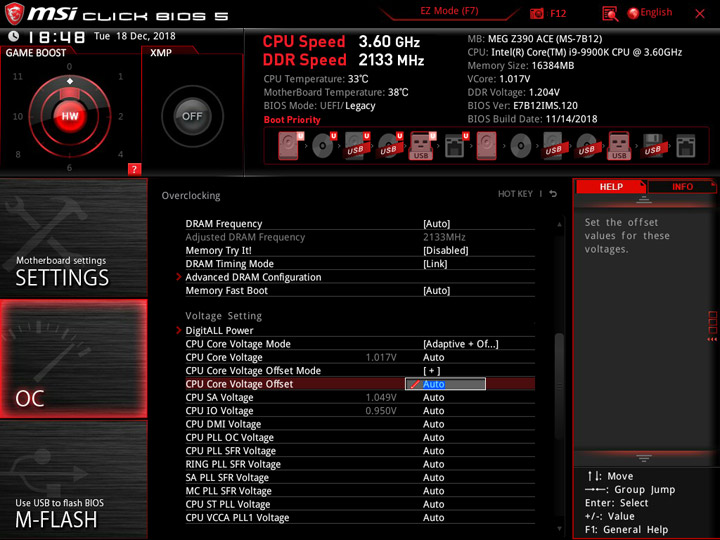This screenshot has width=720, height=540.
Task: Click the scrollbar up arrow in settings list
Action: point(559,225)
